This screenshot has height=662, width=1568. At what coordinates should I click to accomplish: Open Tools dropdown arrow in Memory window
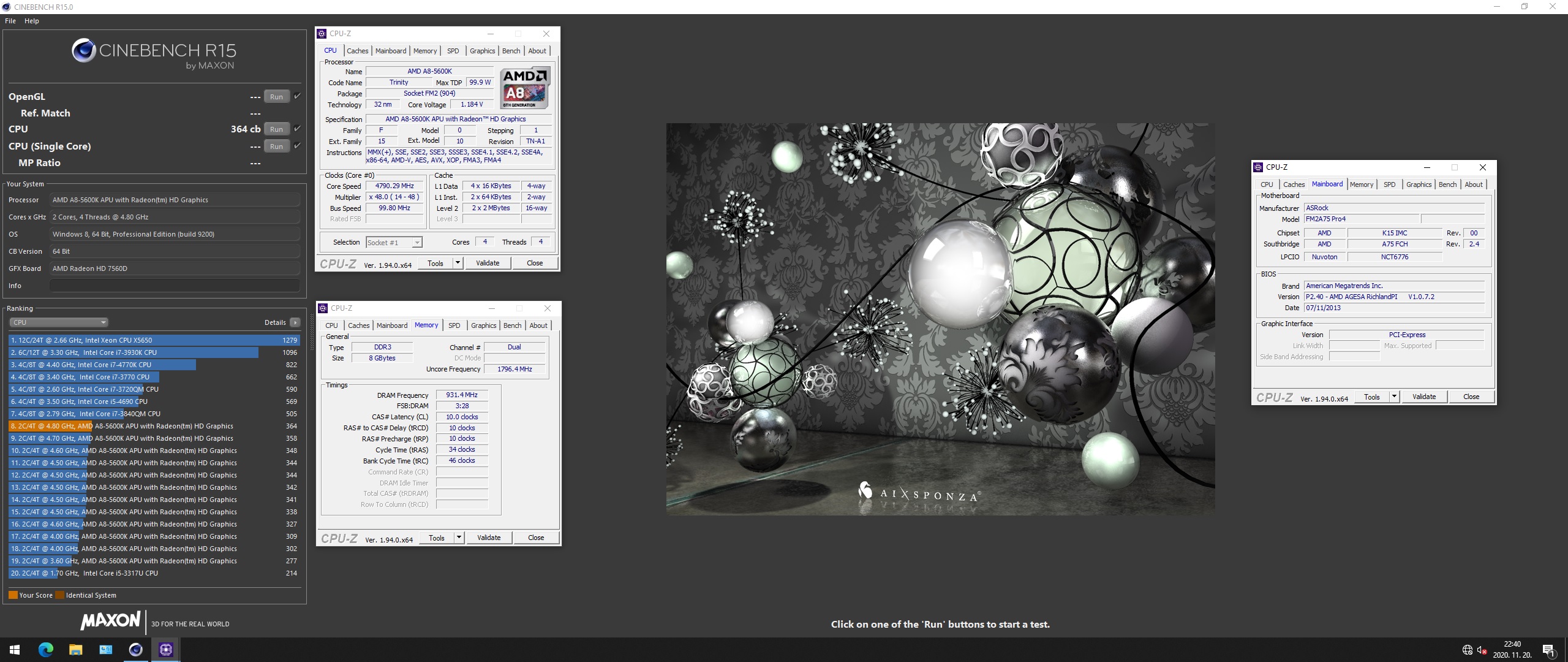point(459,538)
